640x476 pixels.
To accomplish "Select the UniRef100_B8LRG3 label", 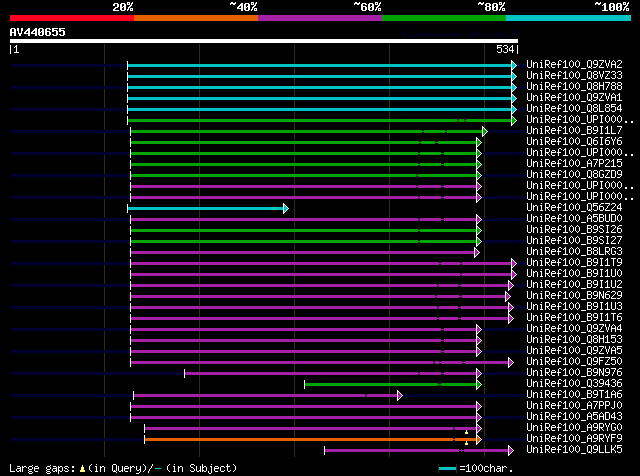I will 574,252.
